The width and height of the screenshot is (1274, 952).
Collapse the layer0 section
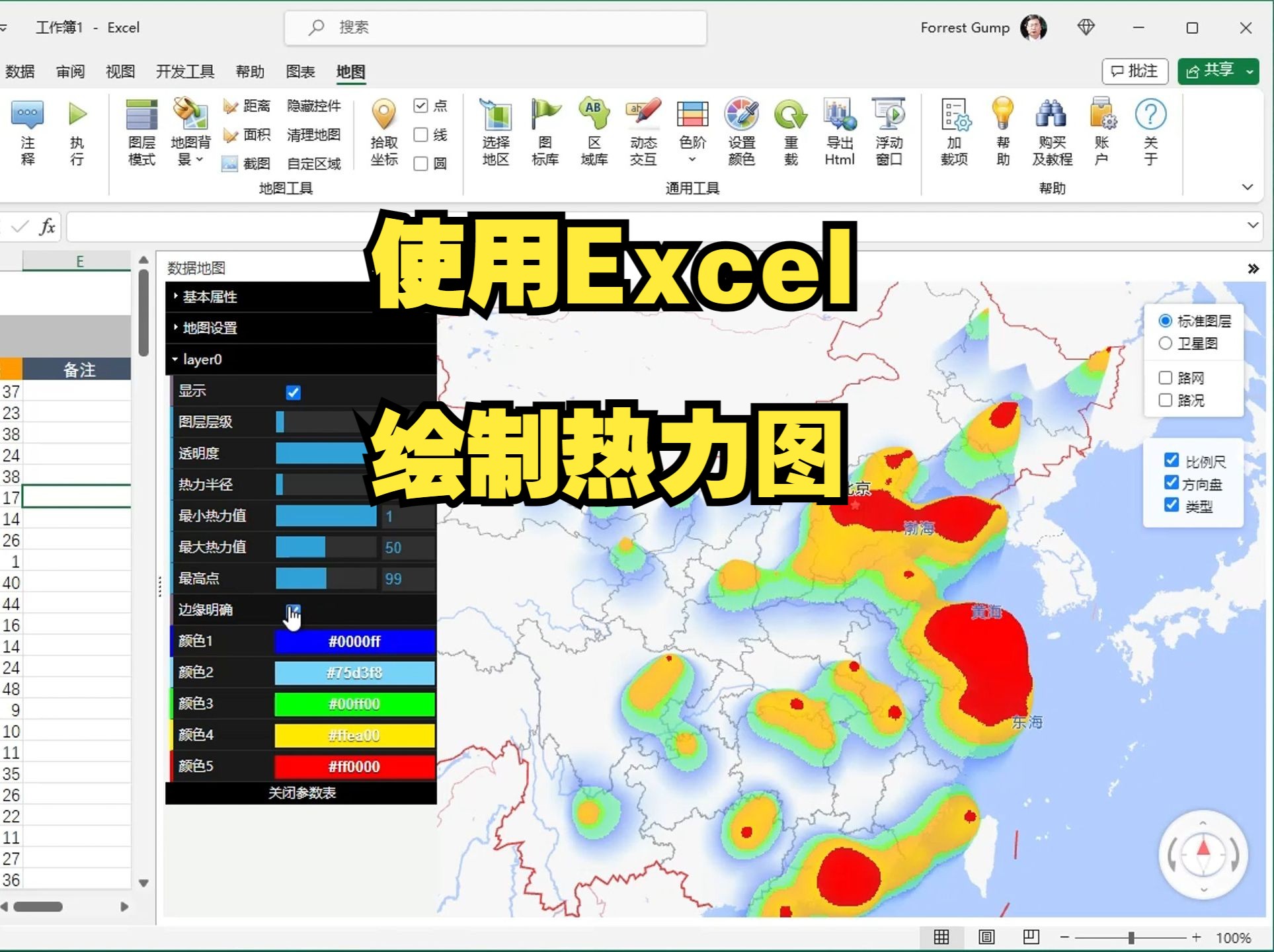coord(301,359)
